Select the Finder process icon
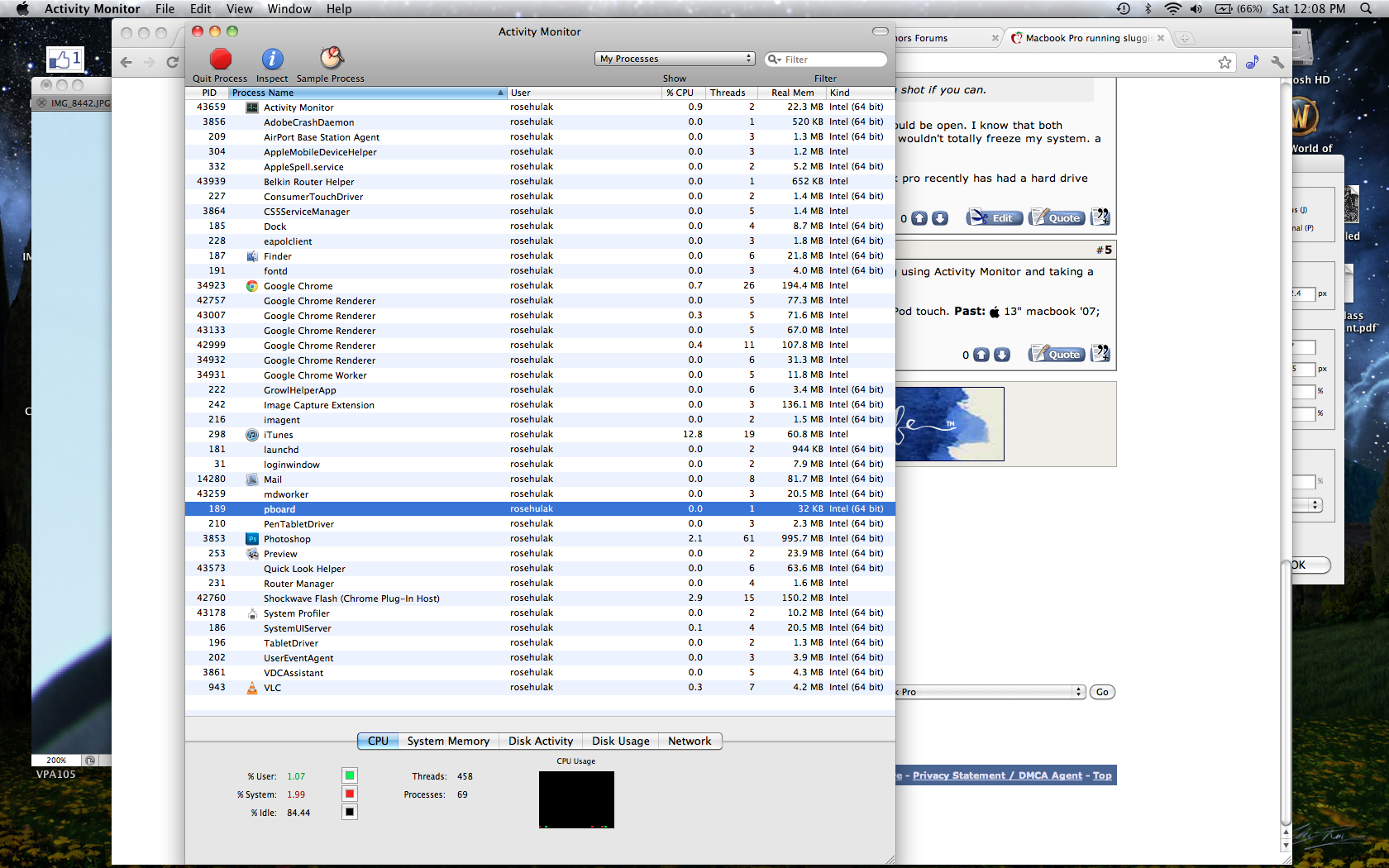 point(252,256)
